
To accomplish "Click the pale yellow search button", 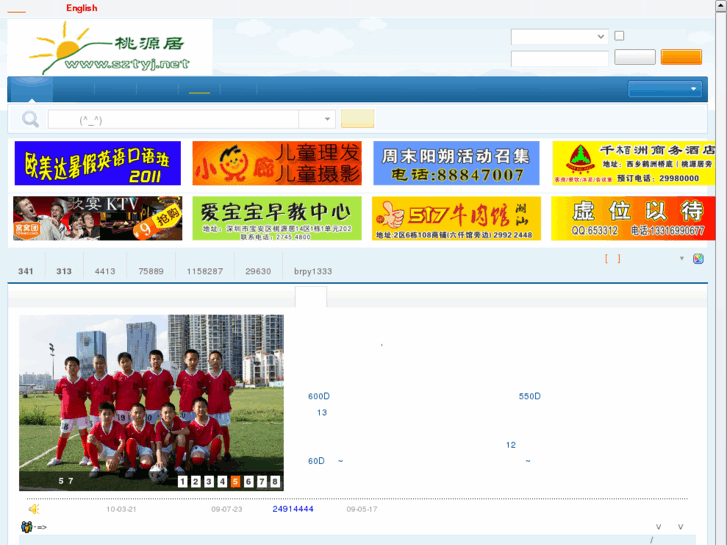I will click(x=357, y=119).
